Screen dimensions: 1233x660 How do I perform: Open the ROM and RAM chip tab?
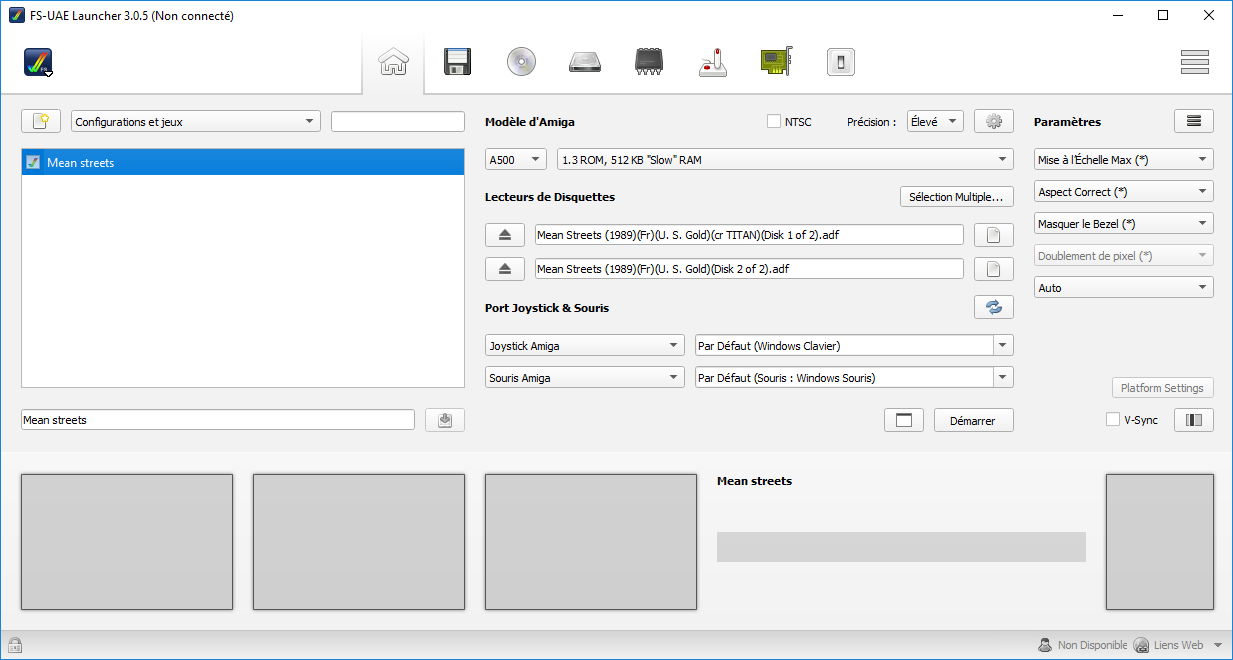(x=649, y=62)
